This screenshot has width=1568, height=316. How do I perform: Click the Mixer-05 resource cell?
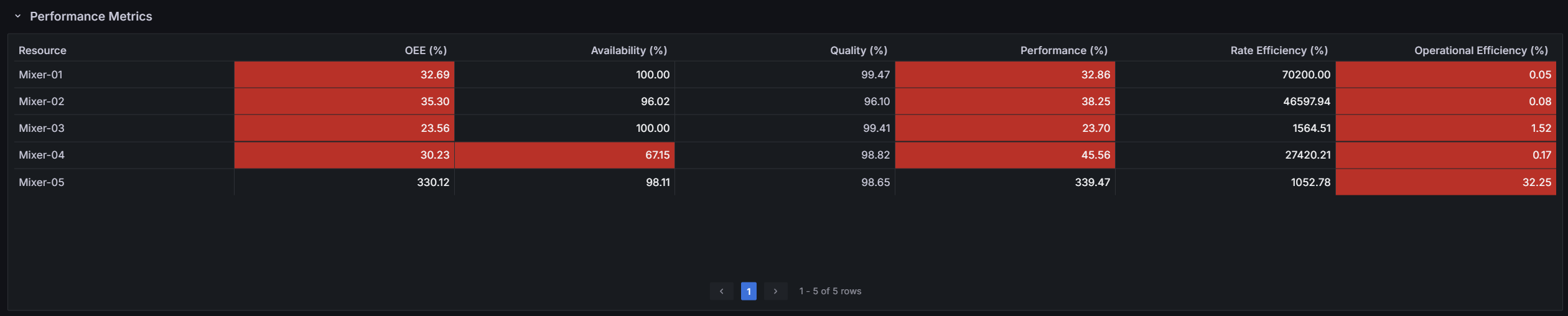(42, 182)
